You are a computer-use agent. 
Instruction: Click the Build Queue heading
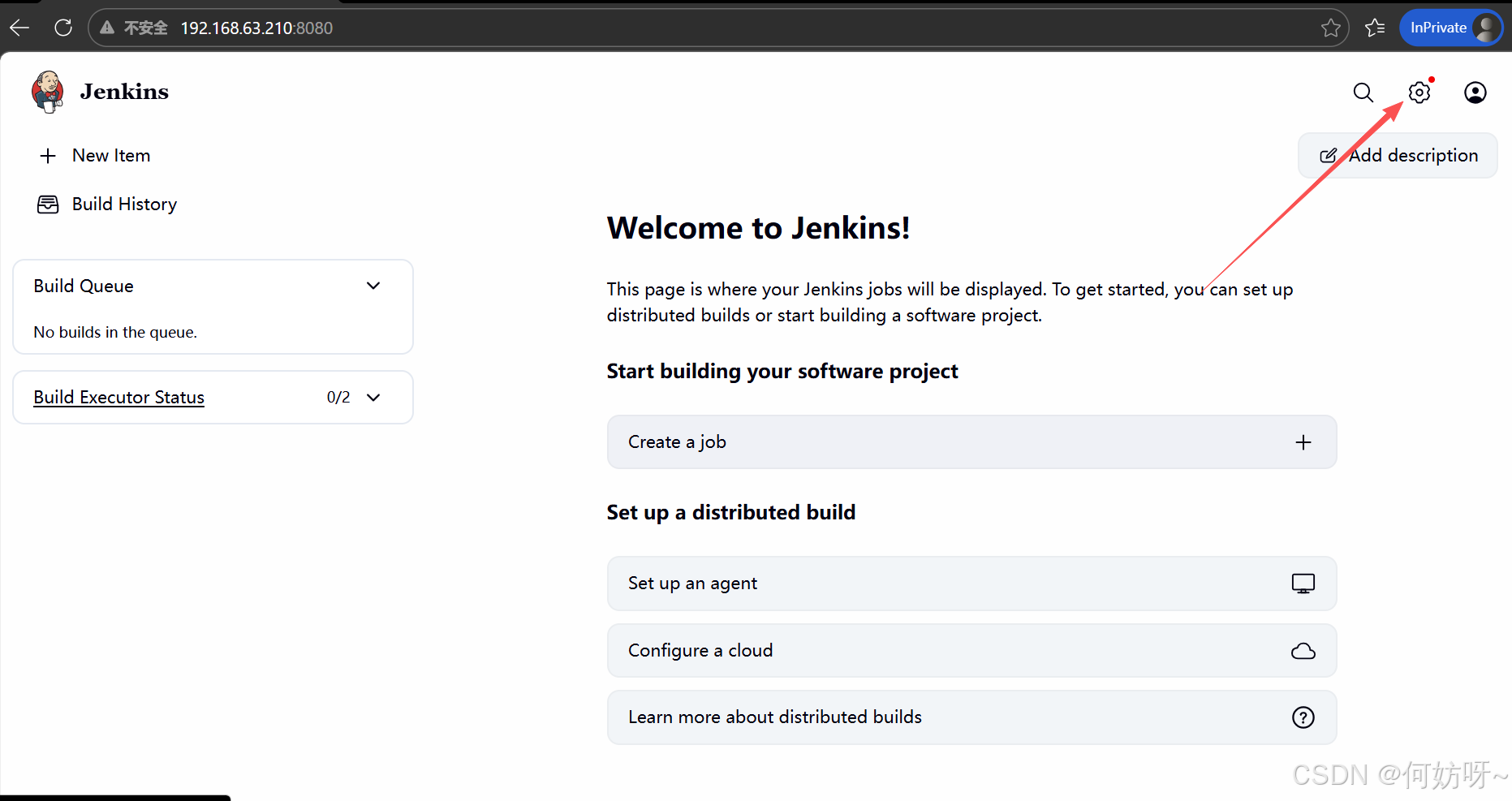click(84, 286)
